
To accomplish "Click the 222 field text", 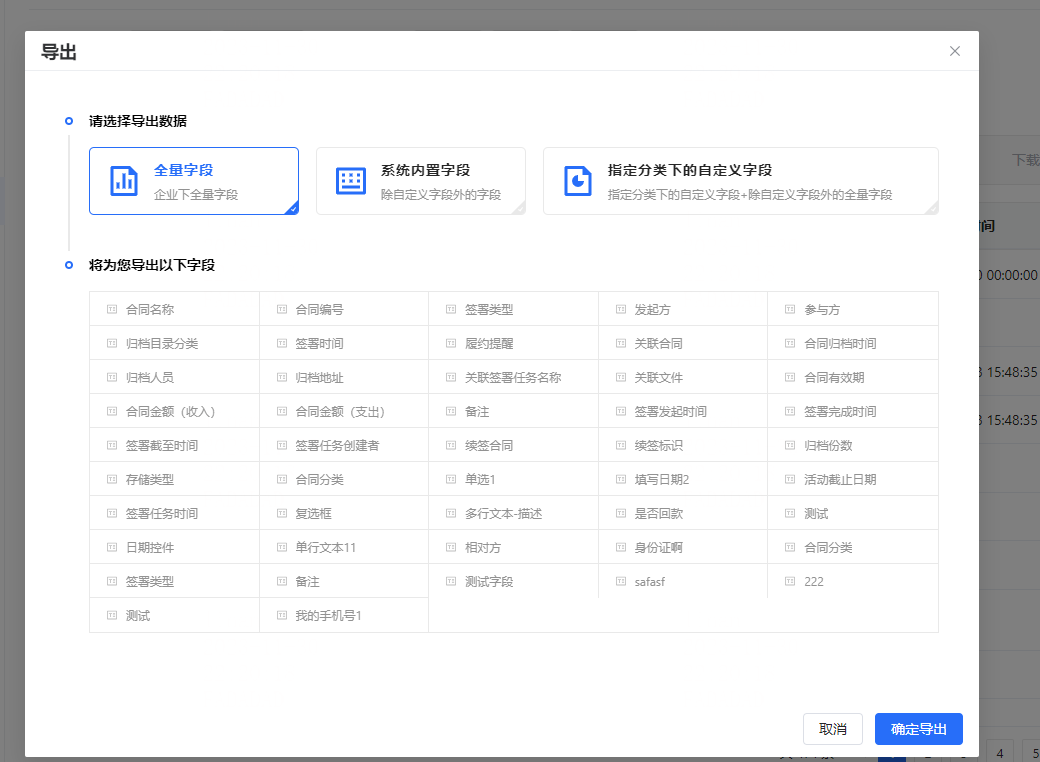I will (x=814, y=582).
